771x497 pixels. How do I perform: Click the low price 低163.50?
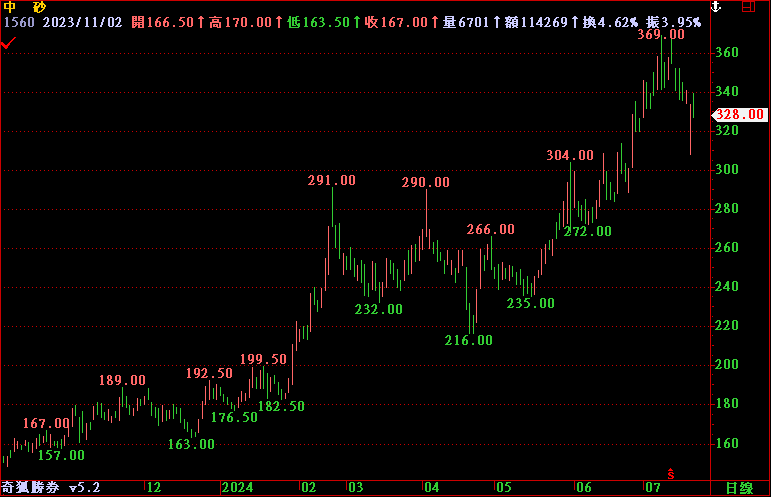[x=318, y=22]
